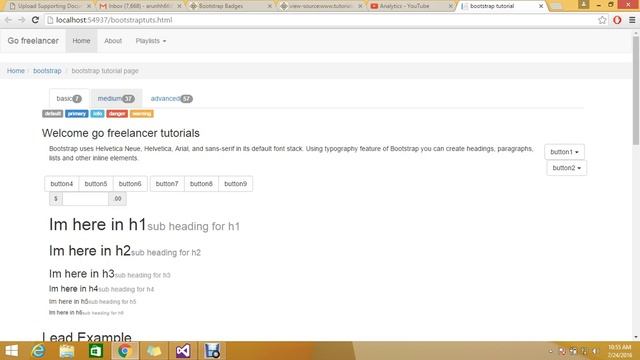Focus the dollar amount input field
Screen dimensions: 640x360
point(85,199)
